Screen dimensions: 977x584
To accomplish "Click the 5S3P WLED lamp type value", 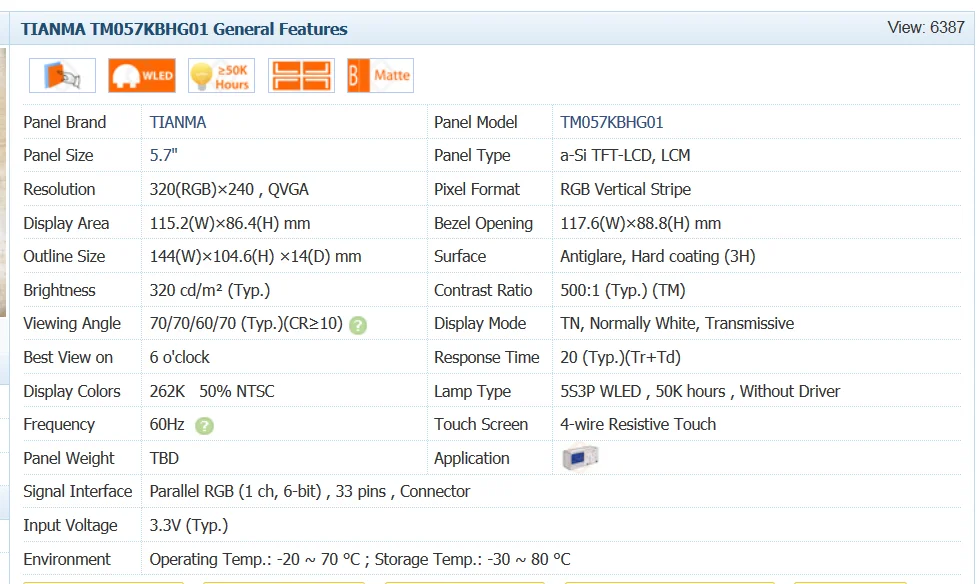I will coord(700,391).
